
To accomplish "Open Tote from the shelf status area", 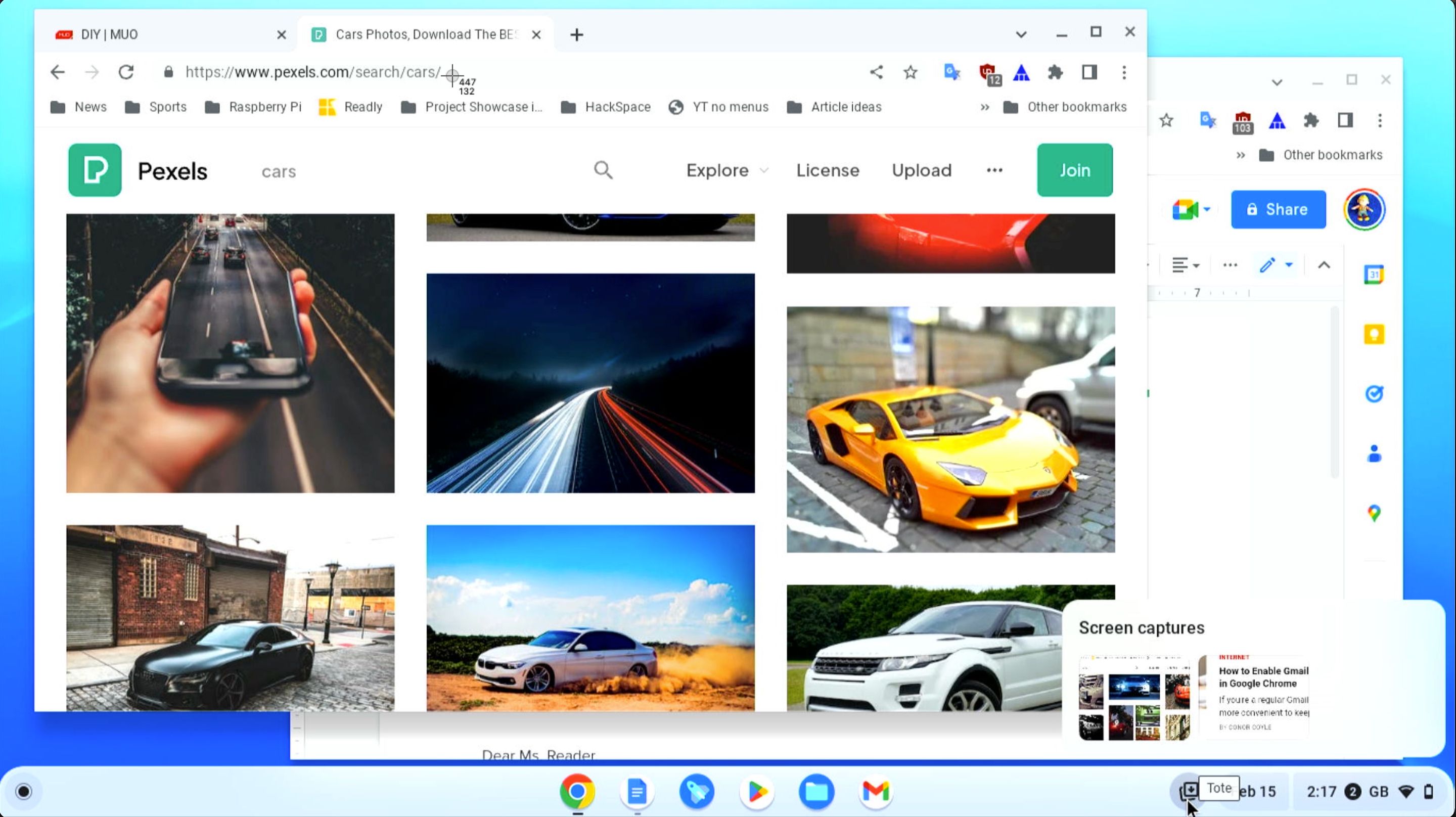I will [1191, 791].
